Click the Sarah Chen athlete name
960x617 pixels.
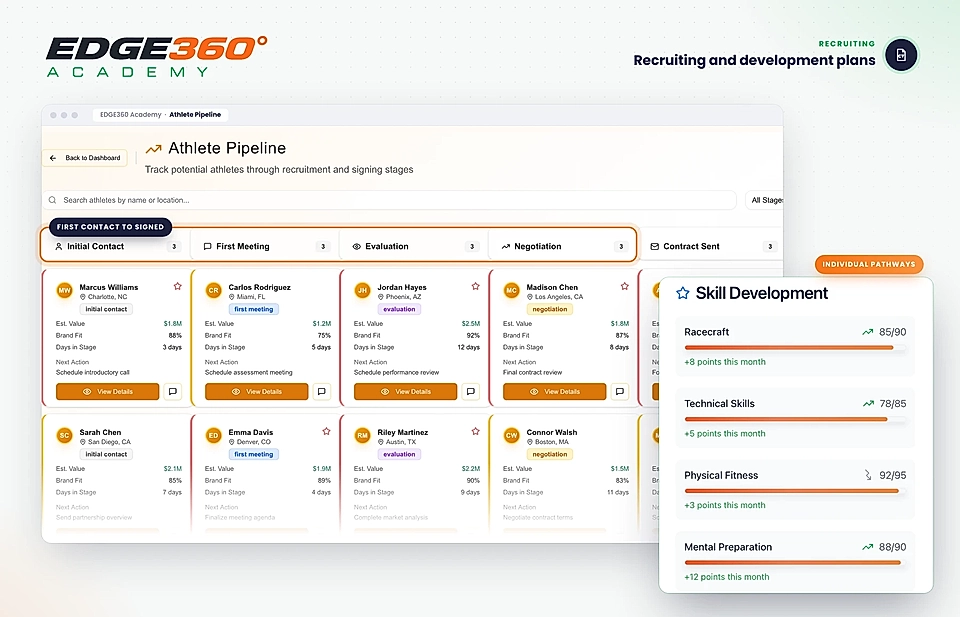[x=100, y=432]
